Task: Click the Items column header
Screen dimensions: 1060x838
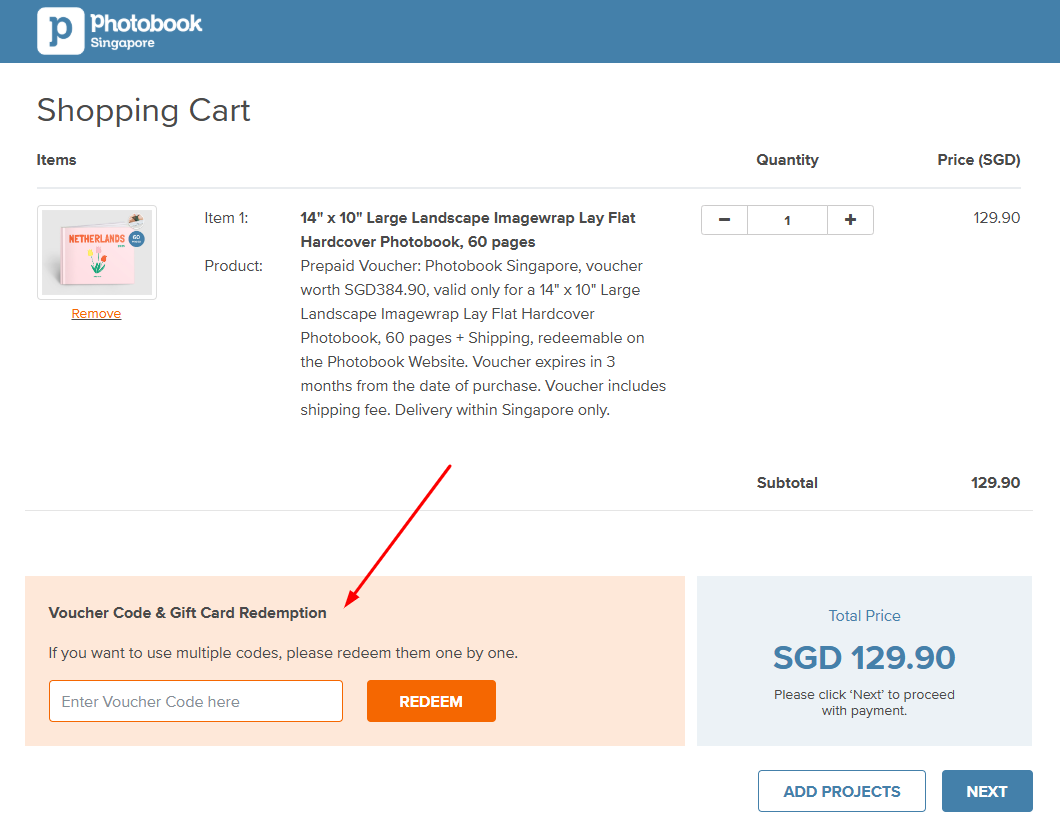Action: [56, 160]
